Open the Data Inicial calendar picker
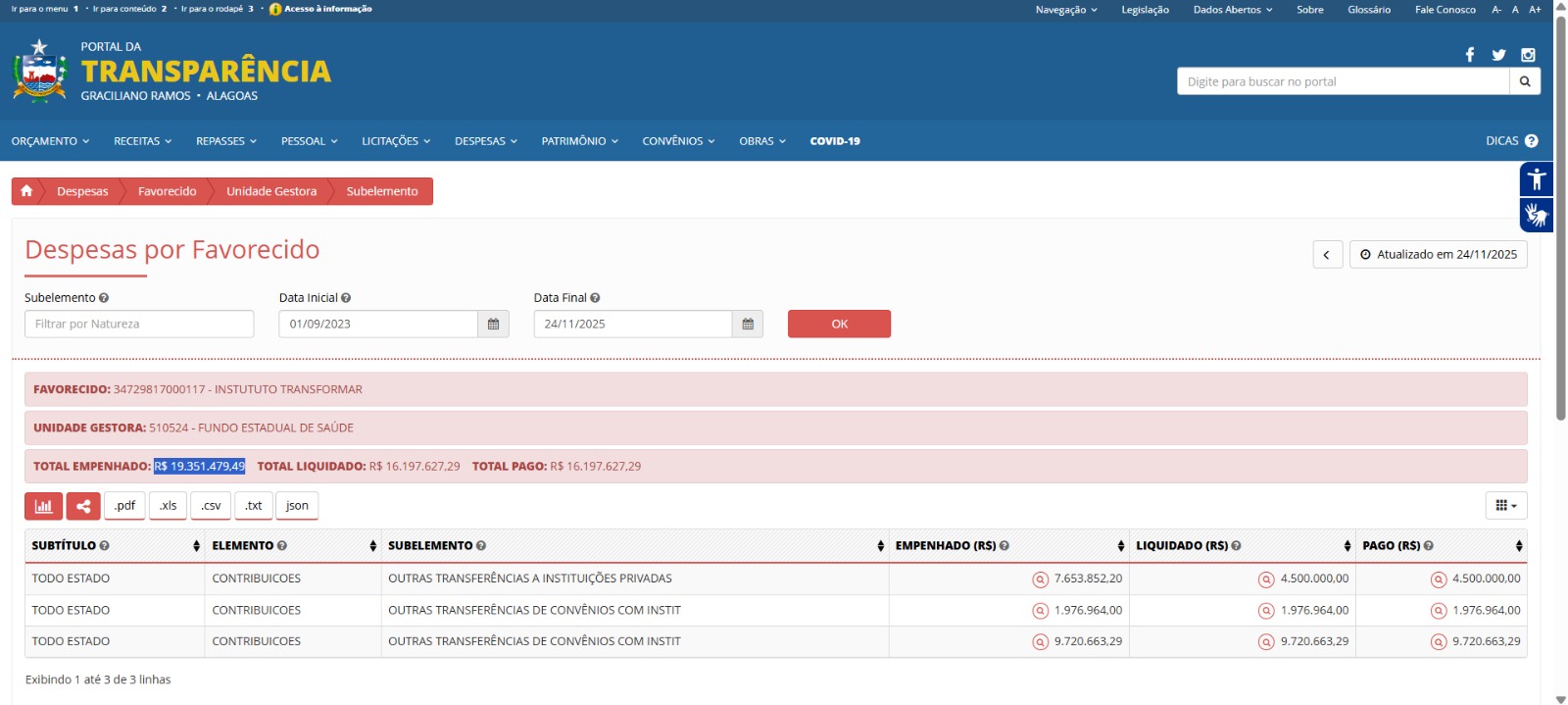1568x705 pixels. [493, 325]
